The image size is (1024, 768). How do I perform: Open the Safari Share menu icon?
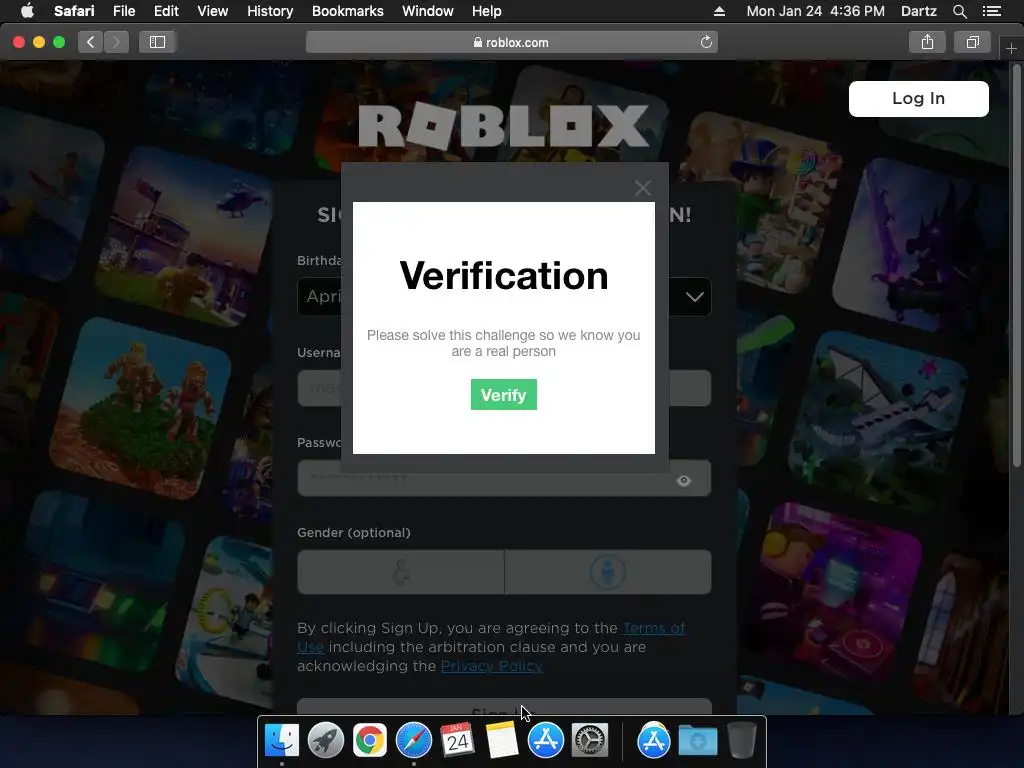coord(927,42)
